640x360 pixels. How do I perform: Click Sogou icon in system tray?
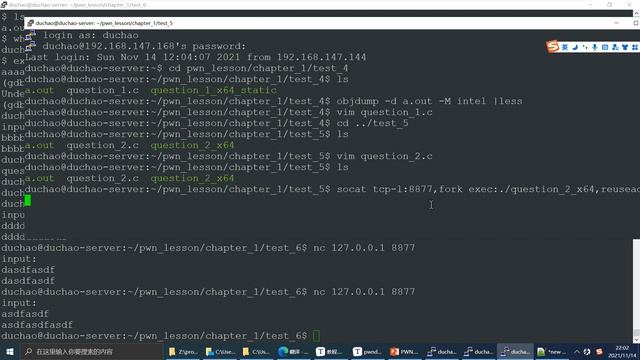[x=599, y=351]
